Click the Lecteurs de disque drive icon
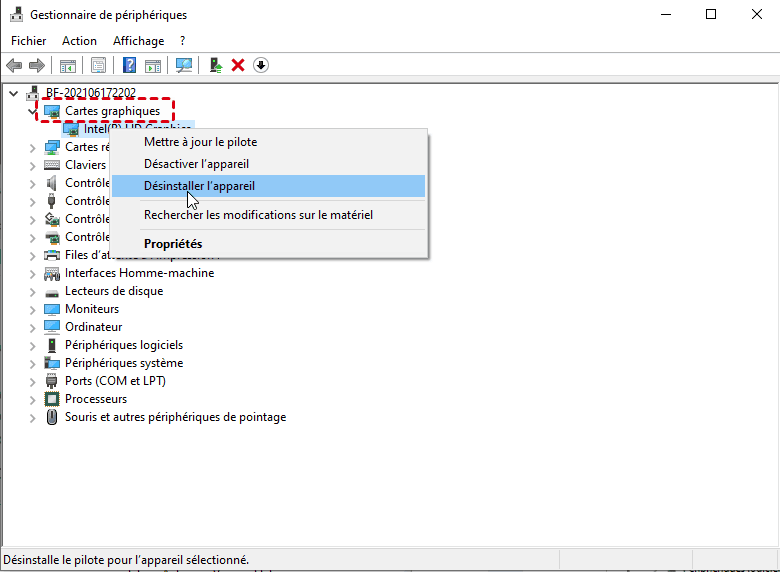The height and width of the screenshot is (572, 780). click(52, 292)
